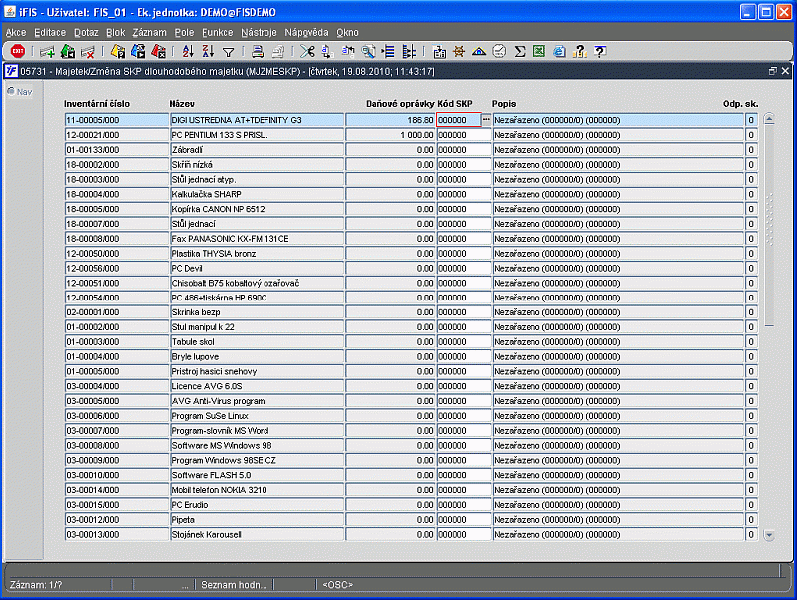The height and width of the screenshot is (600, 797).
Task: Close the inner MJZMESKP form window
Action: point(785,71)
